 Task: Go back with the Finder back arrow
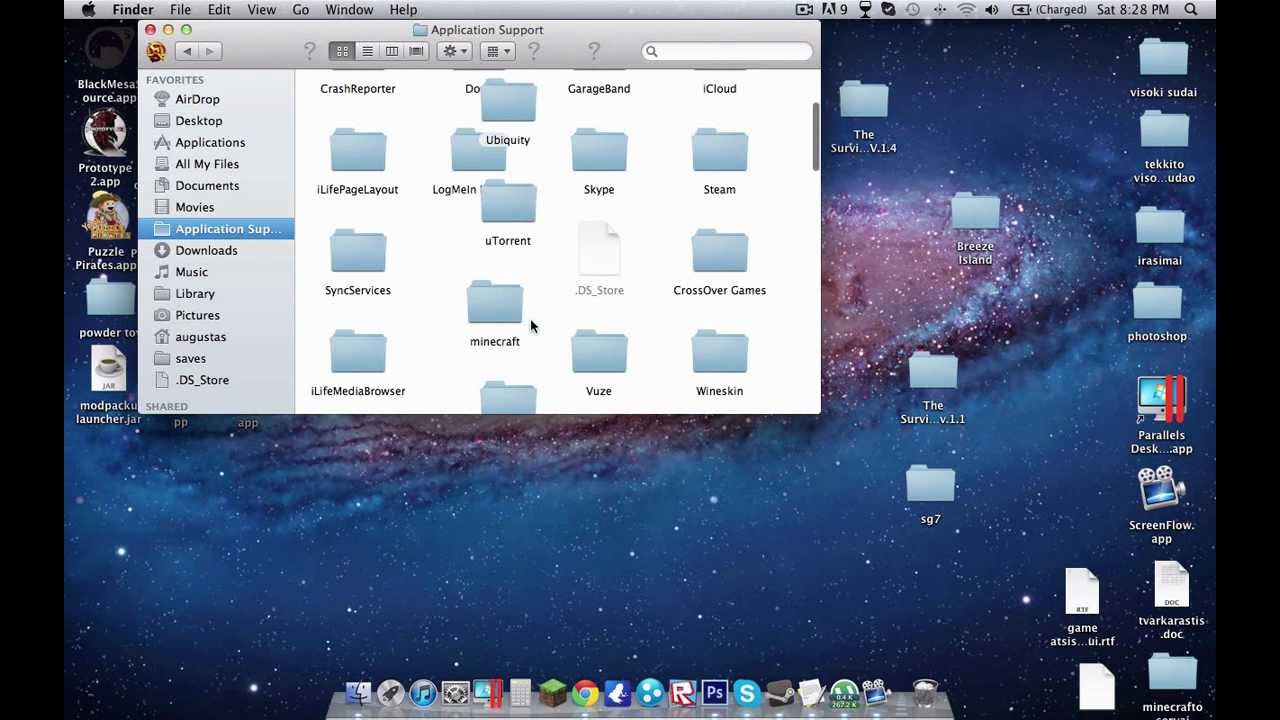coord(187,51)
